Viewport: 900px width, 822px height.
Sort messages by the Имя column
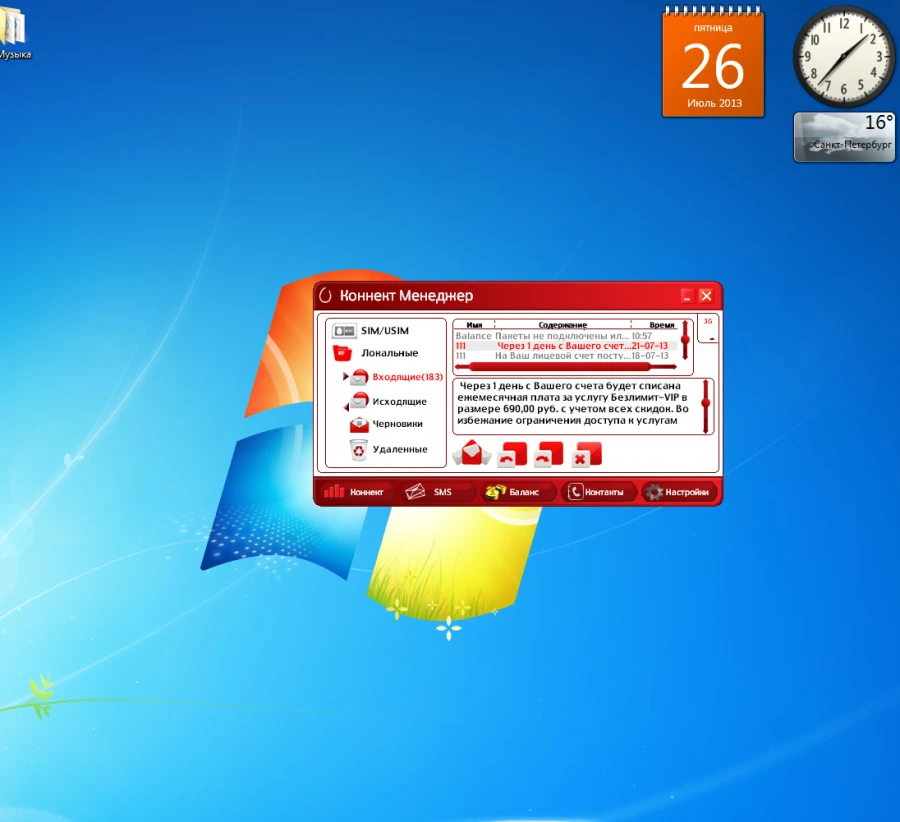point(474,325)
